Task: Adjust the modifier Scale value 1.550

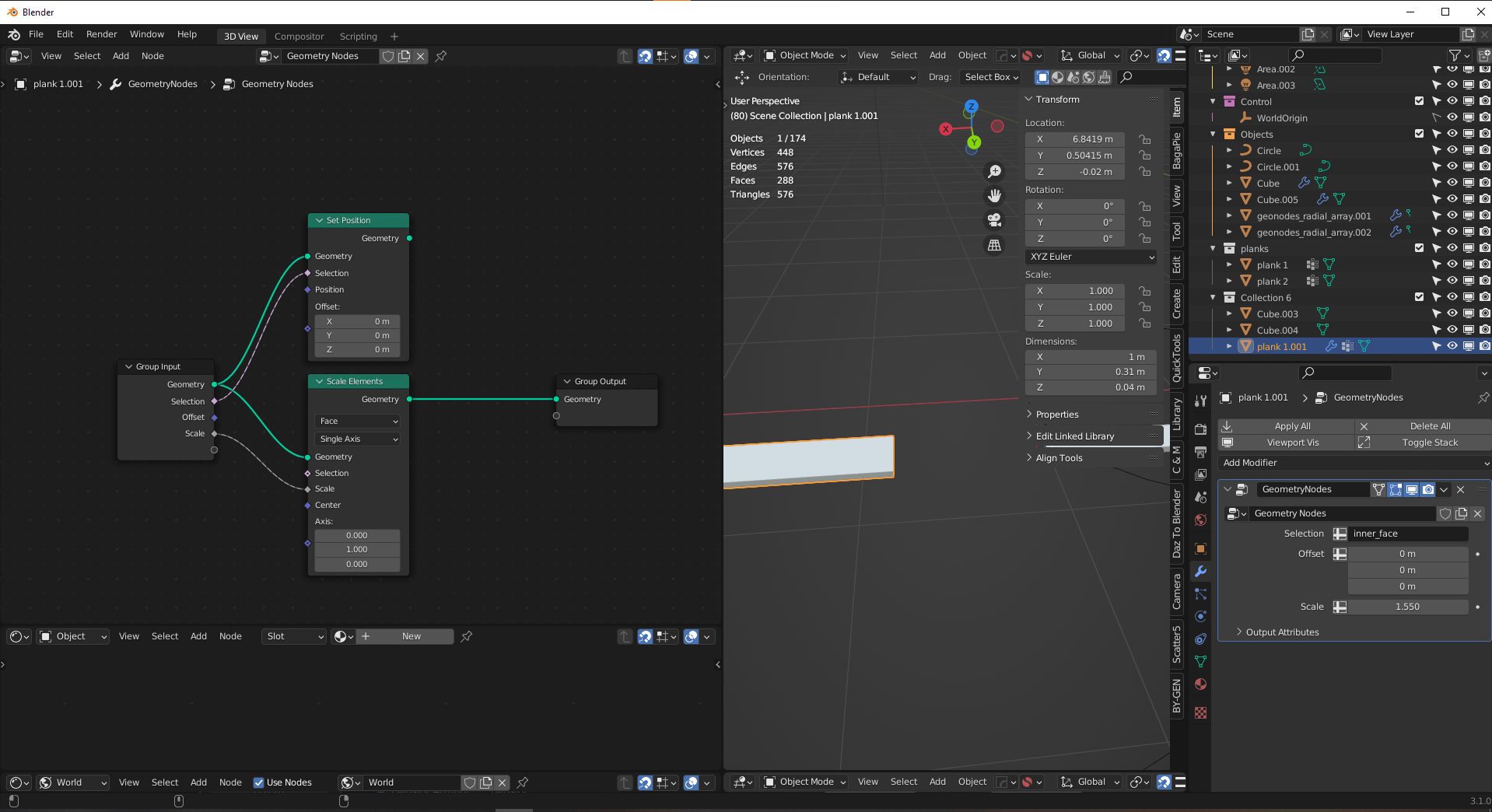Action: [1408, 607]
